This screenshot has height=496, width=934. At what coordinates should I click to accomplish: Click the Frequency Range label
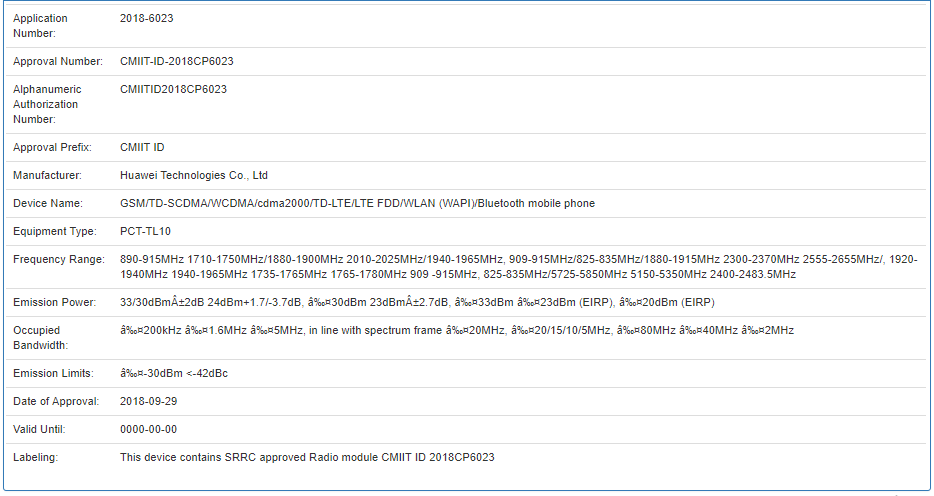(x=59, y=259)
